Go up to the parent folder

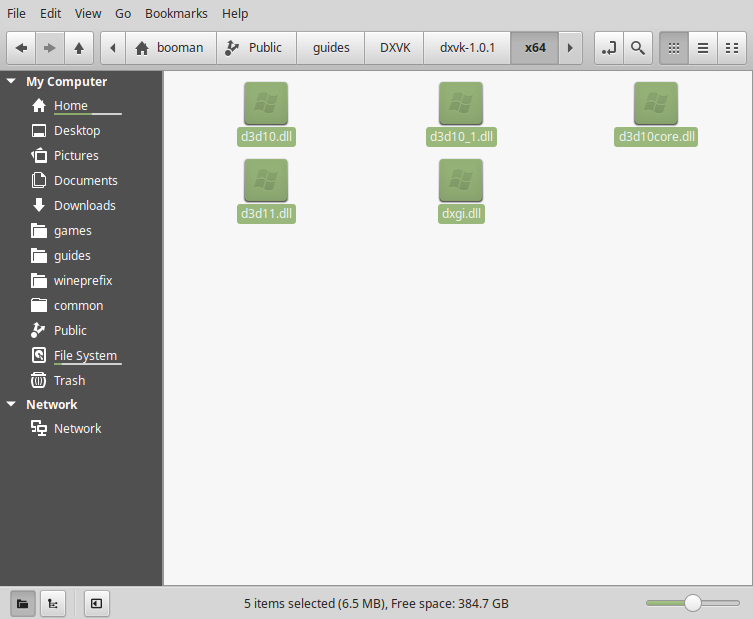79,48
